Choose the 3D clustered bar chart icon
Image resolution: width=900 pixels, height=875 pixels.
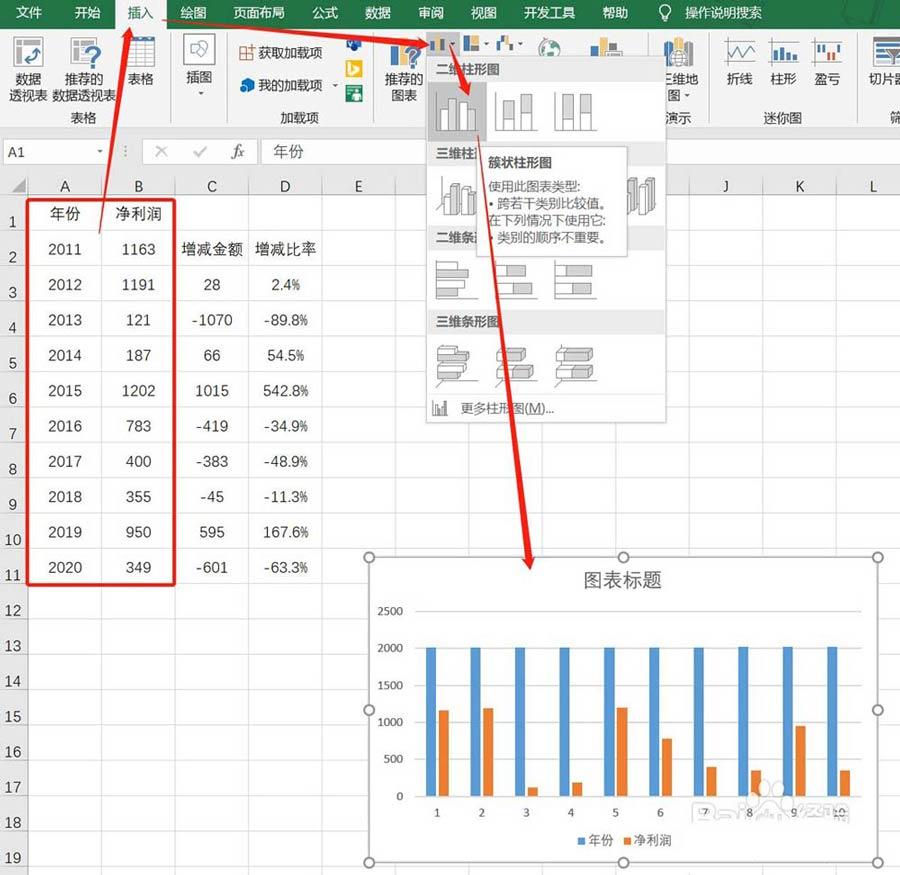coord(456,365)
